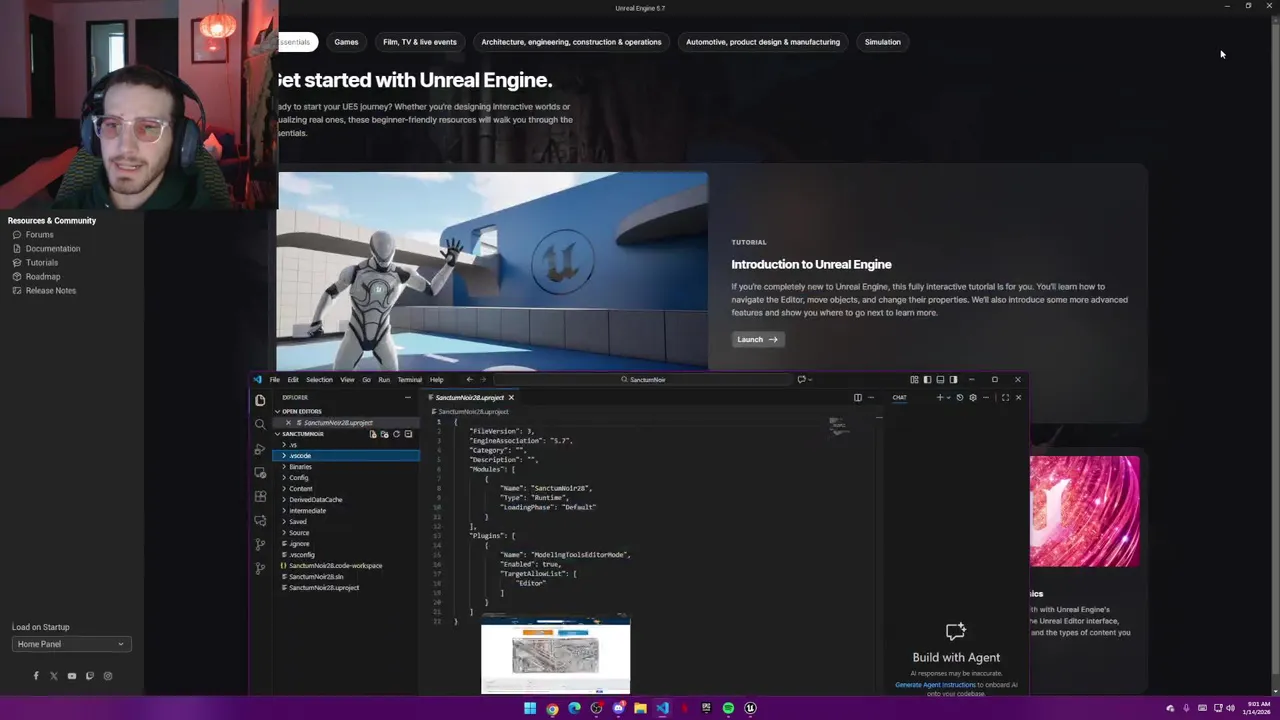This screenshot has height=720, width=1280.
Task: Open the Forums link
Action: [39, 235]
